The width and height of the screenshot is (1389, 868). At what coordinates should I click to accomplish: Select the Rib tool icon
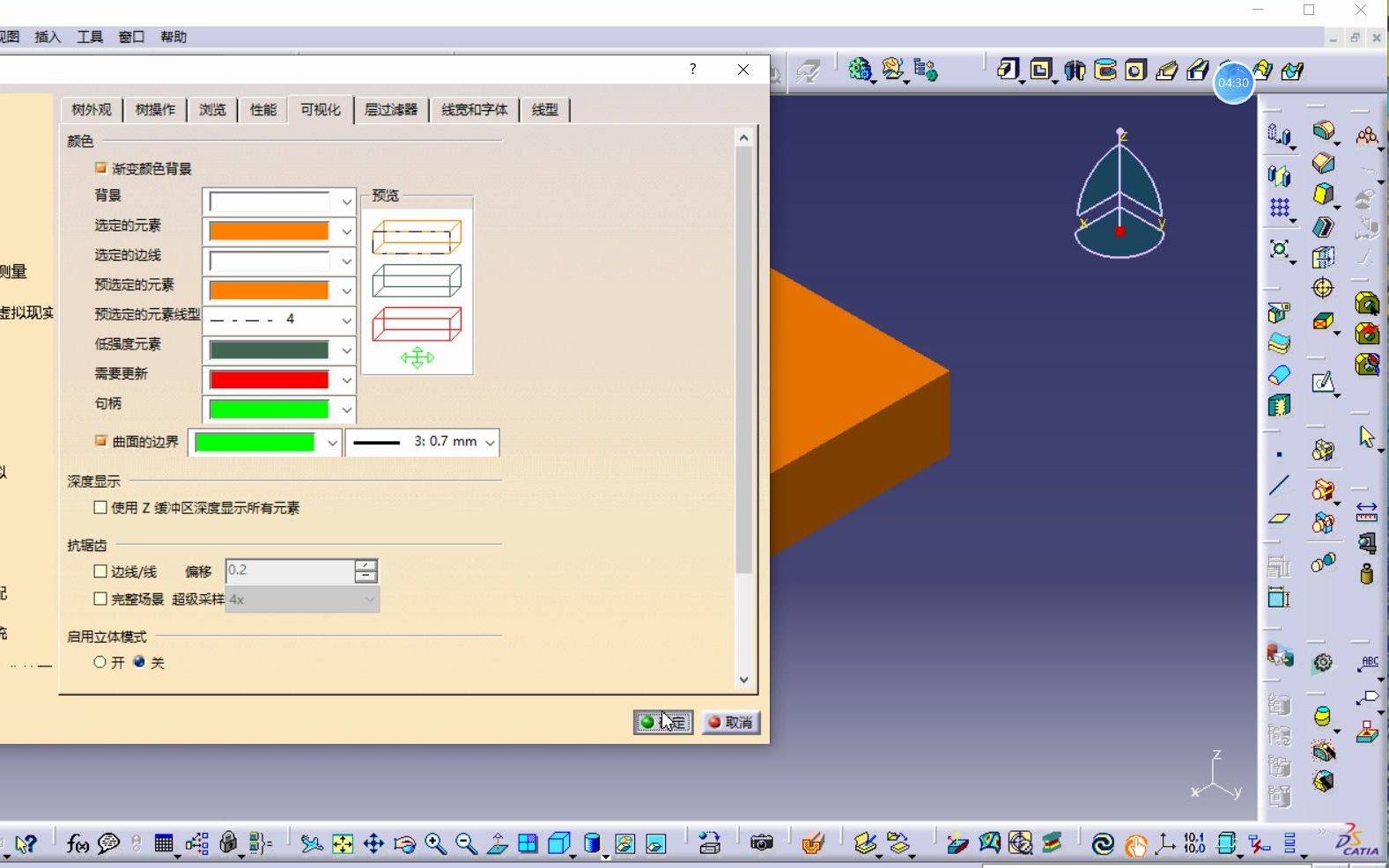point(1167,70)
